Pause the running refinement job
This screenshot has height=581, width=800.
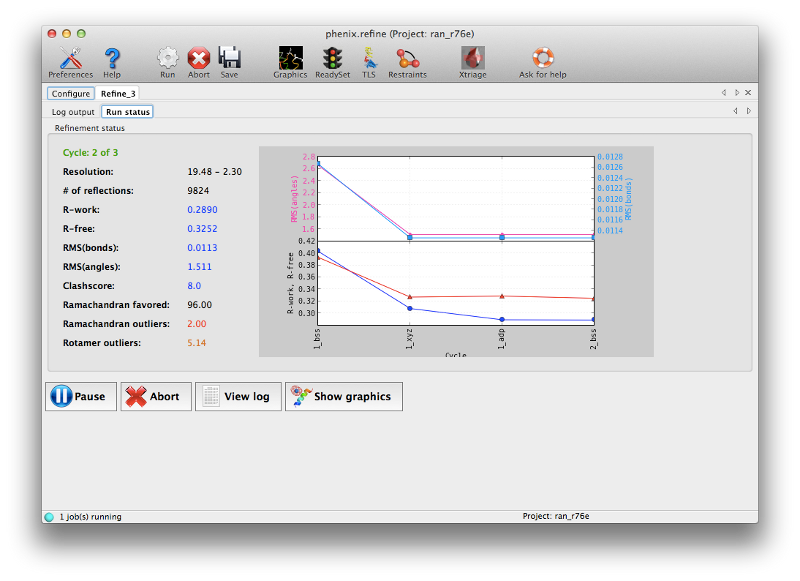point(80,396)
